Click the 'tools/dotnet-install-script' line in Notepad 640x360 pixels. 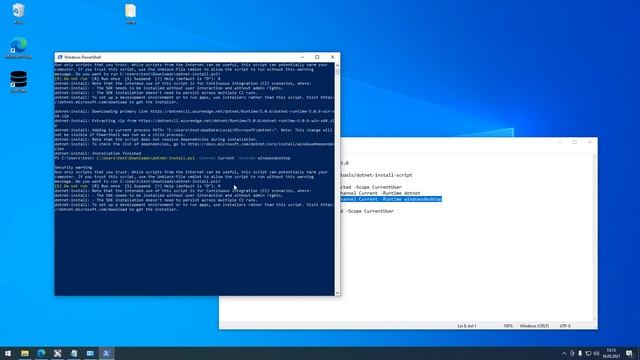click(x=376, y=175)
